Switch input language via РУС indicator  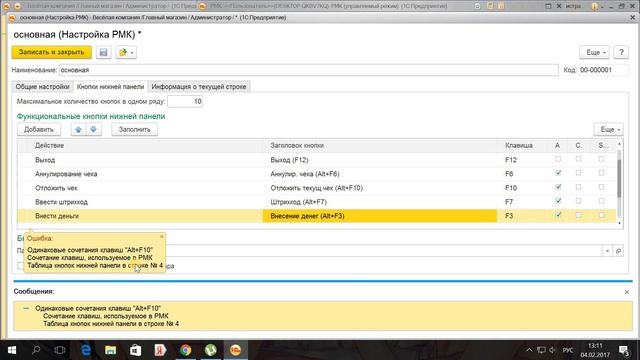(568, 350)
